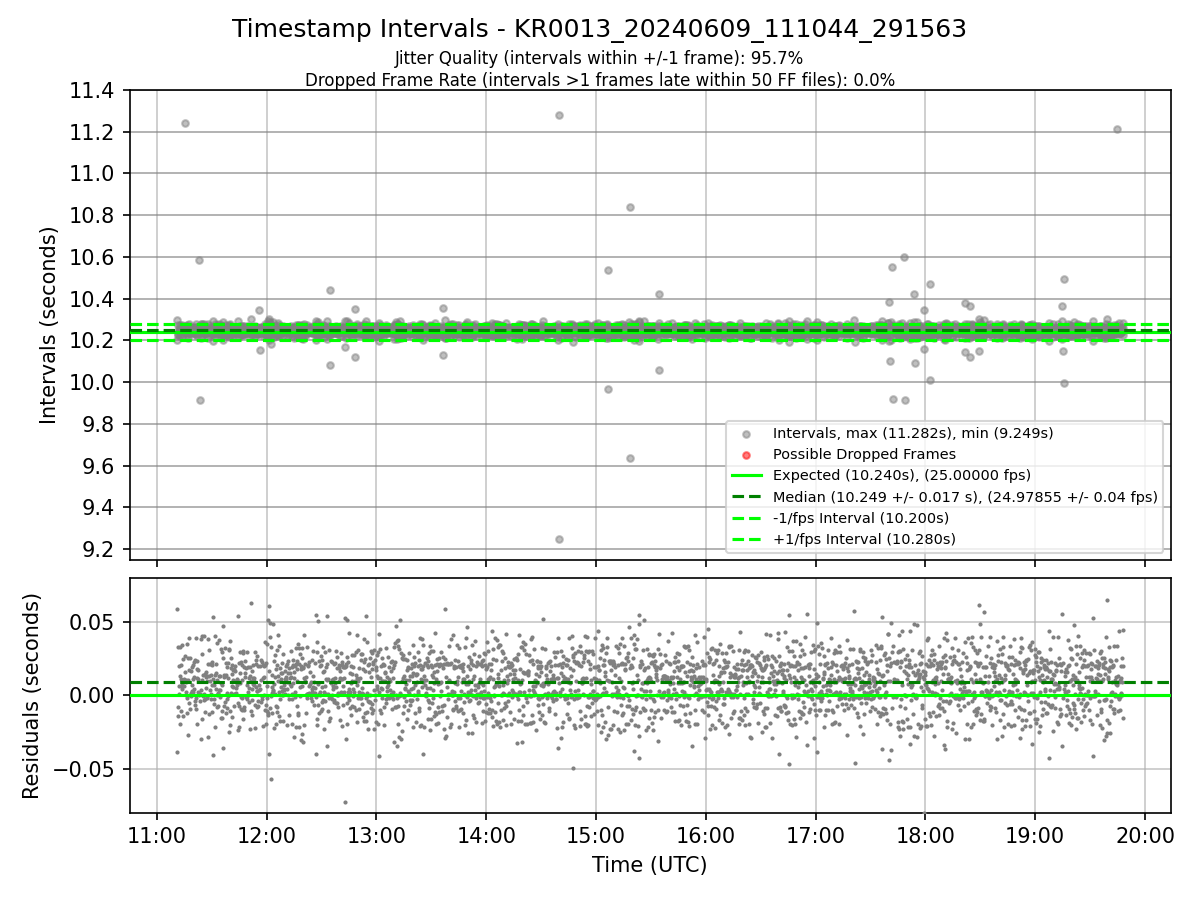1200x900 pixels.
Task: Select the 'Dropped Frame Rate' 0.0% subtitle line
Action: (x=599, y=80)
